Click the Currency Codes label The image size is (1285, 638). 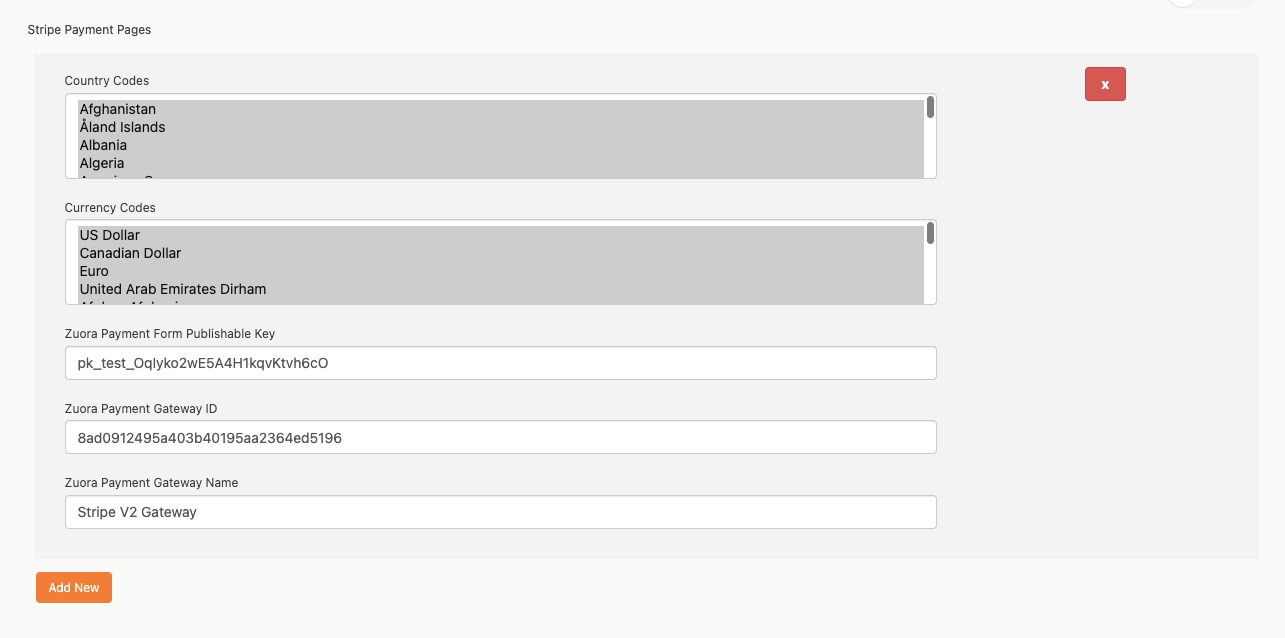pyautogui.click(x=110, y=208)
